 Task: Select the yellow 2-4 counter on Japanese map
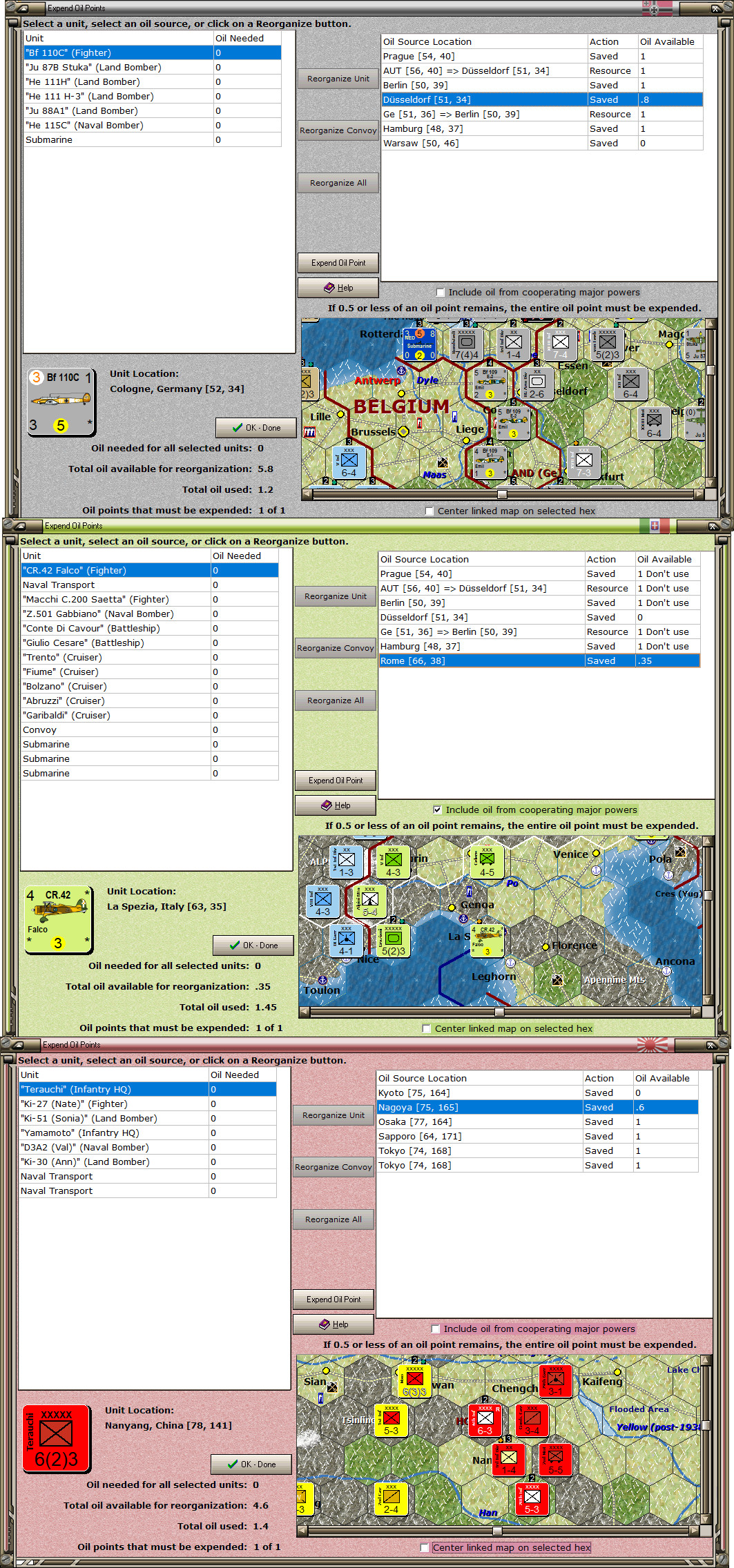(391, 1499)
